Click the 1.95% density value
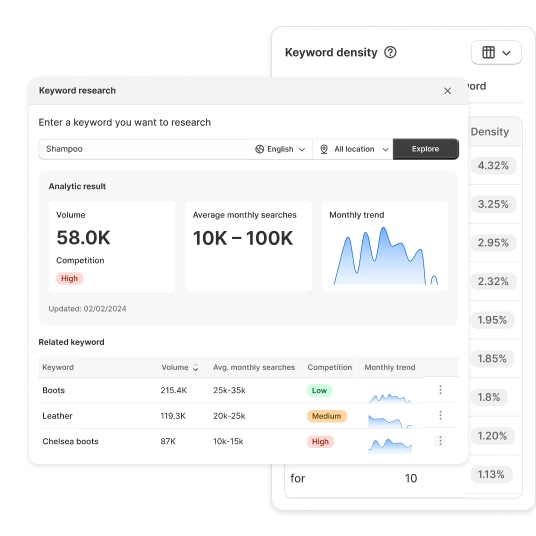 point(492,320)
